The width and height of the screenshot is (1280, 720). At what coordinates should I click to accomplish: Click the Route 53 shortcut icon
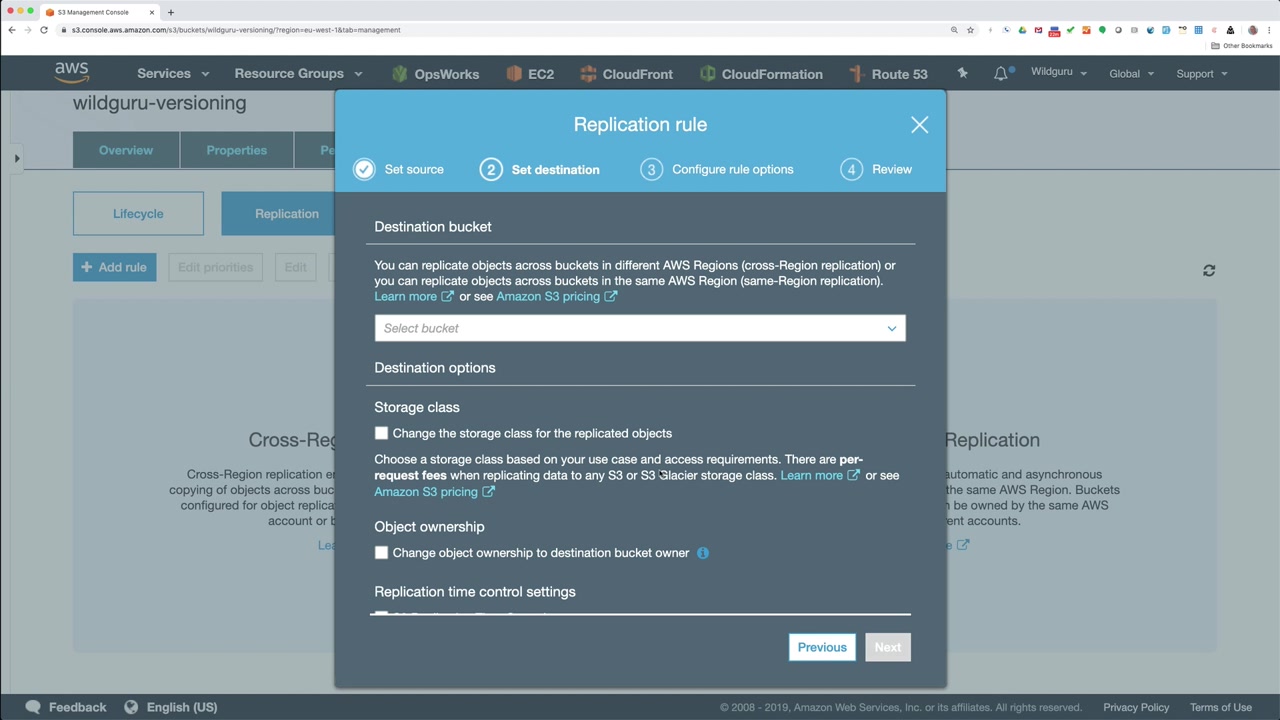point(857,74)
